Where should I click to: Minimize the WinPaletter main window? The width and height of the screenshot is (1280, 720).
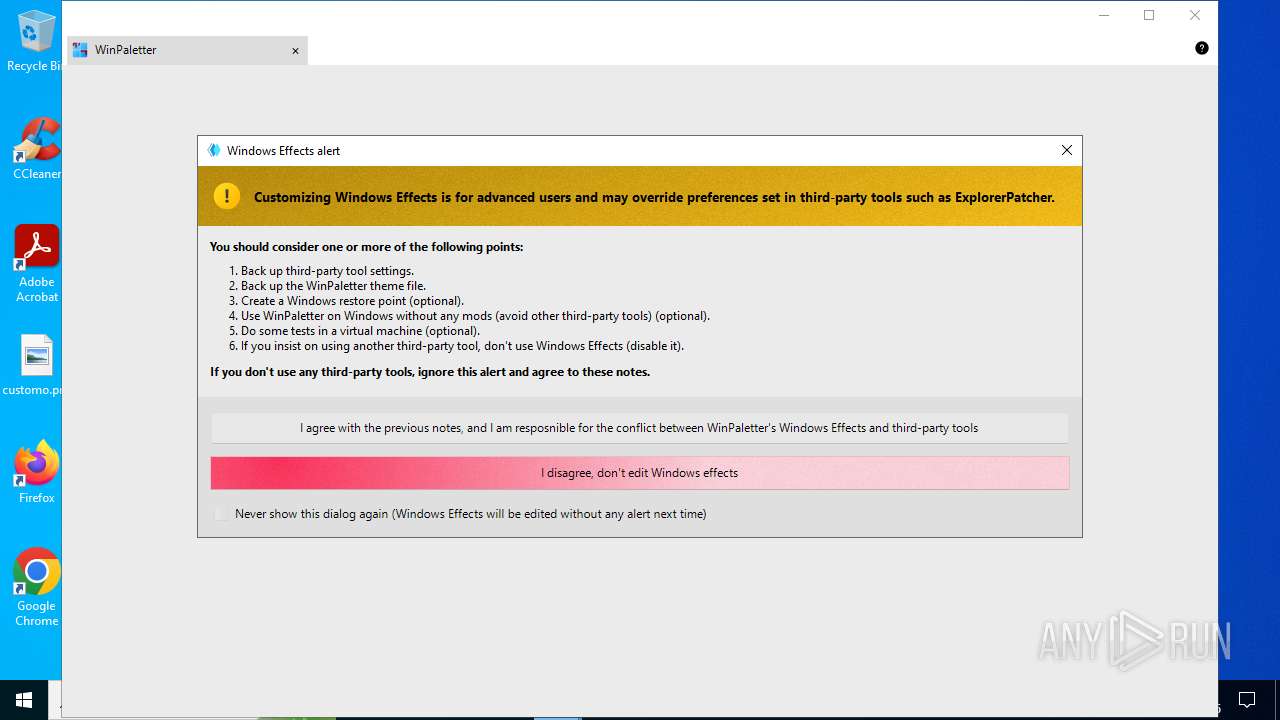tap(1104, 15)
